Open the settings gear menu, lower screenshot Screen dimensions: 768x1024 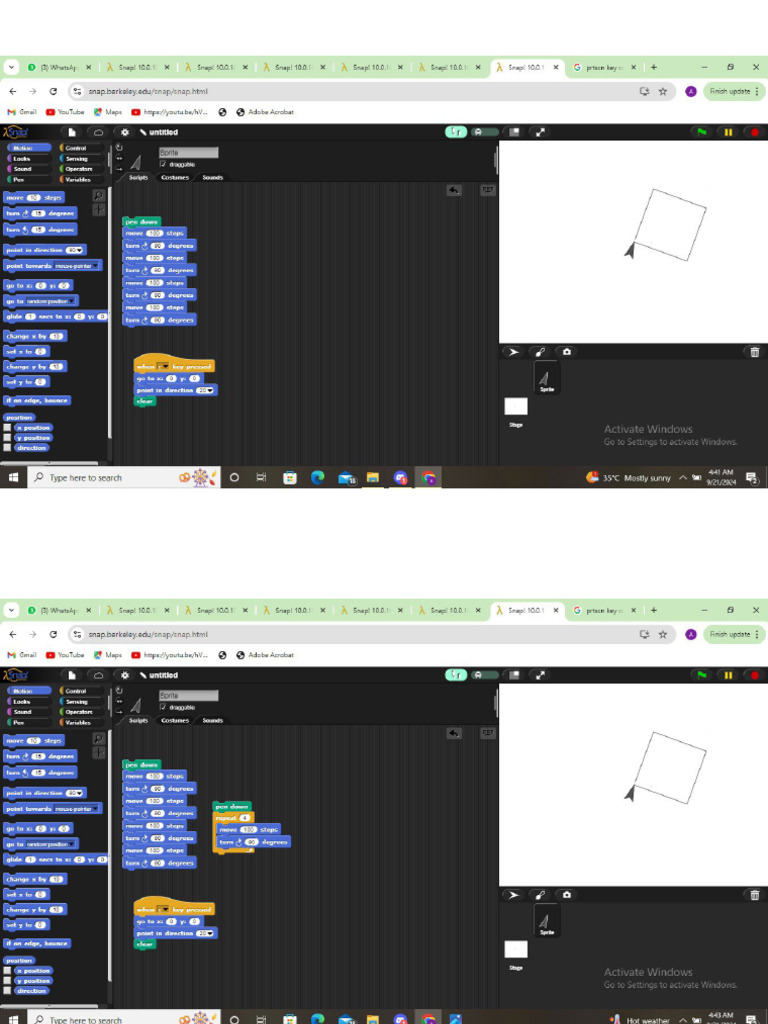coord(125,675)
